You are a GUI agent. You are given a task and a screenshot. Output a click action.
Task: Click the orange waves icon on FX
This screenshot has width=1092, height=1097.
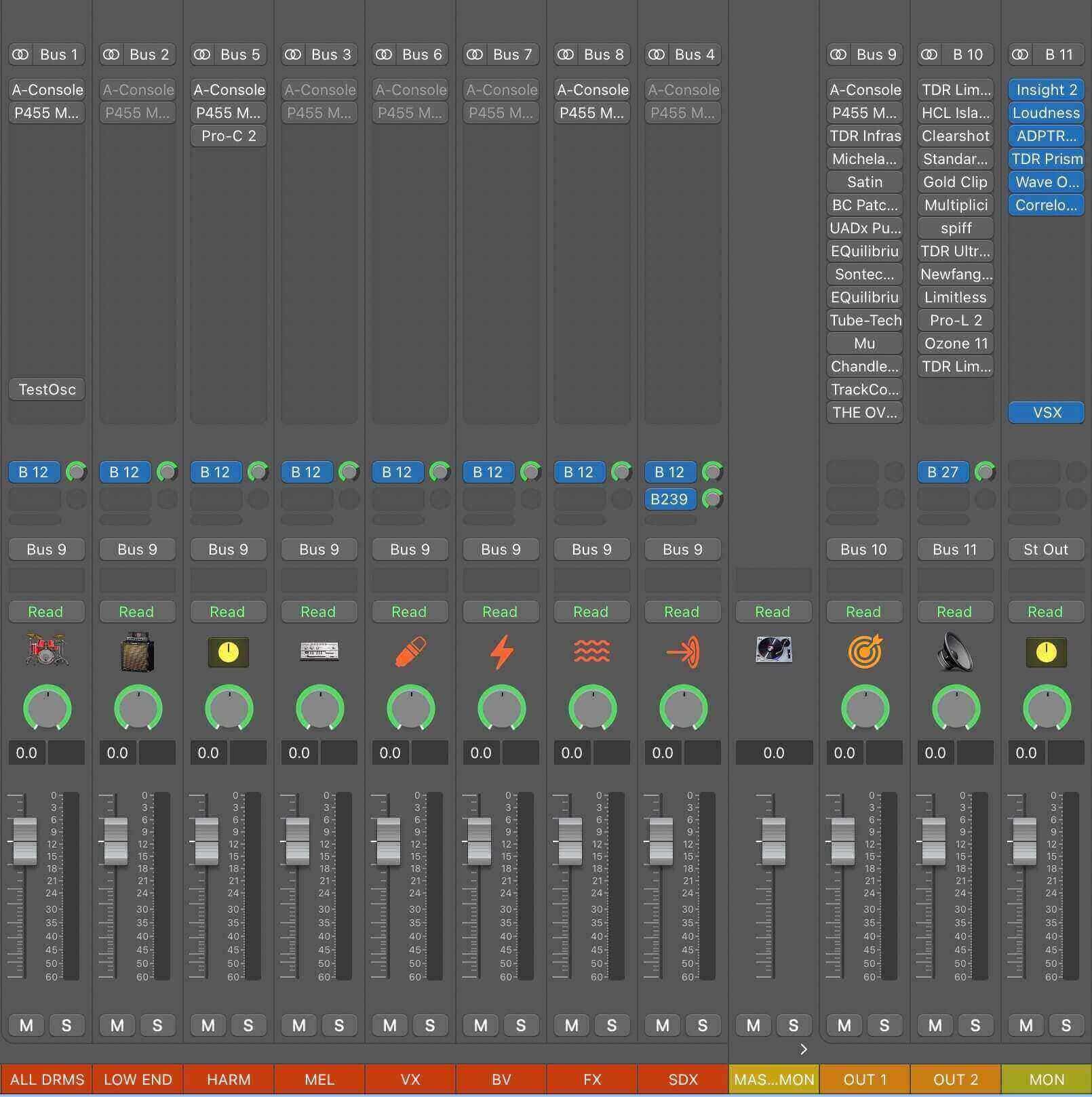click(592, 652)
